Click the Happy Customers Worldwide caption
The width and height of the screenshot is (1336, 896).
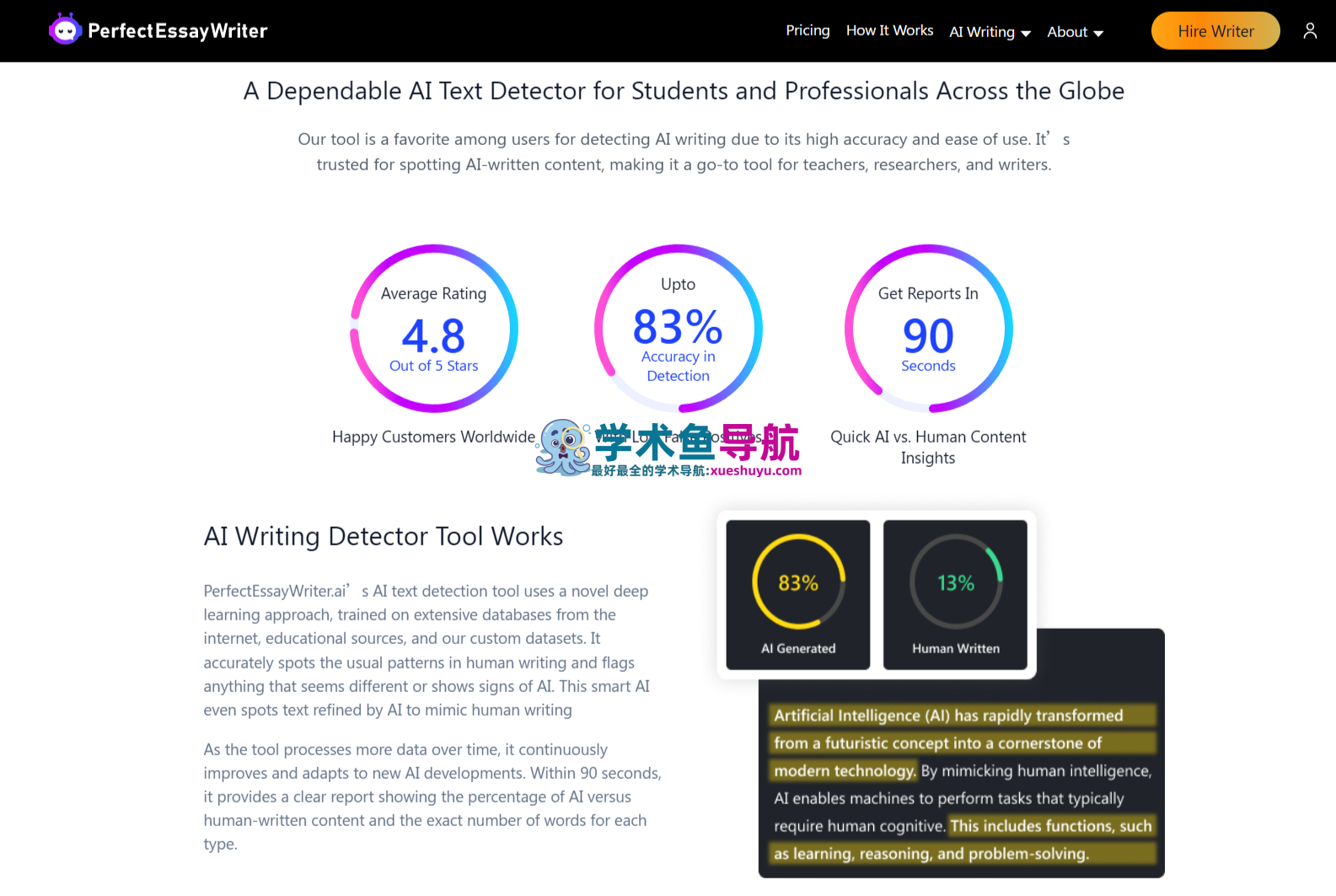tap(433, 437)
